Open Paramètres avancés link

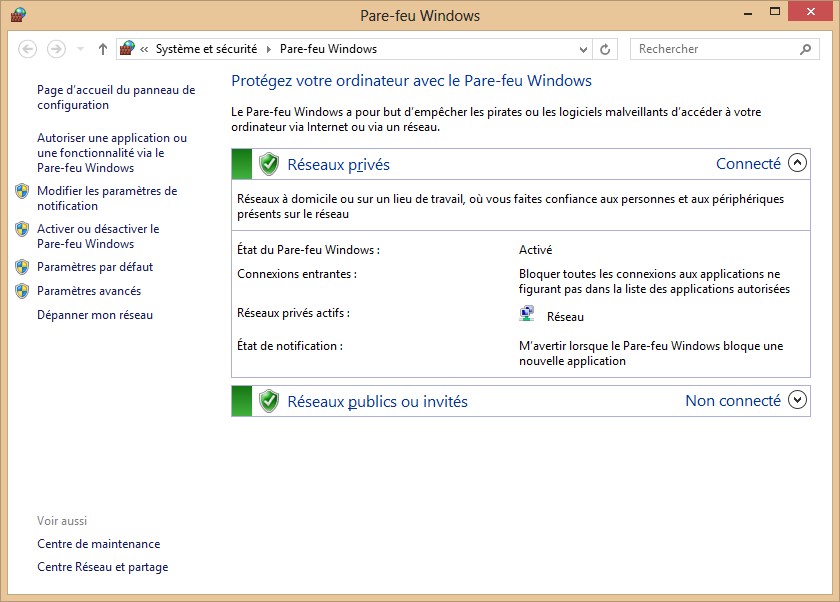point(89,291)
